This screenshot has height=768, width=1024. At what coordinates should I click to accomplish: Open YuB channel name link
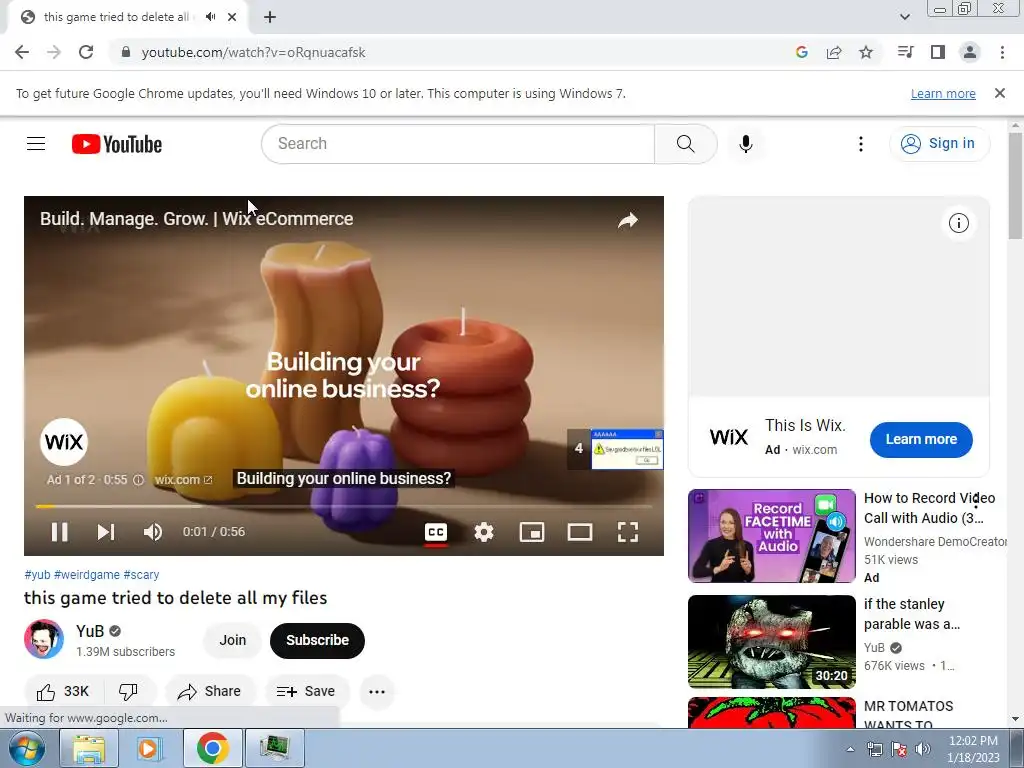click(89, 631)
